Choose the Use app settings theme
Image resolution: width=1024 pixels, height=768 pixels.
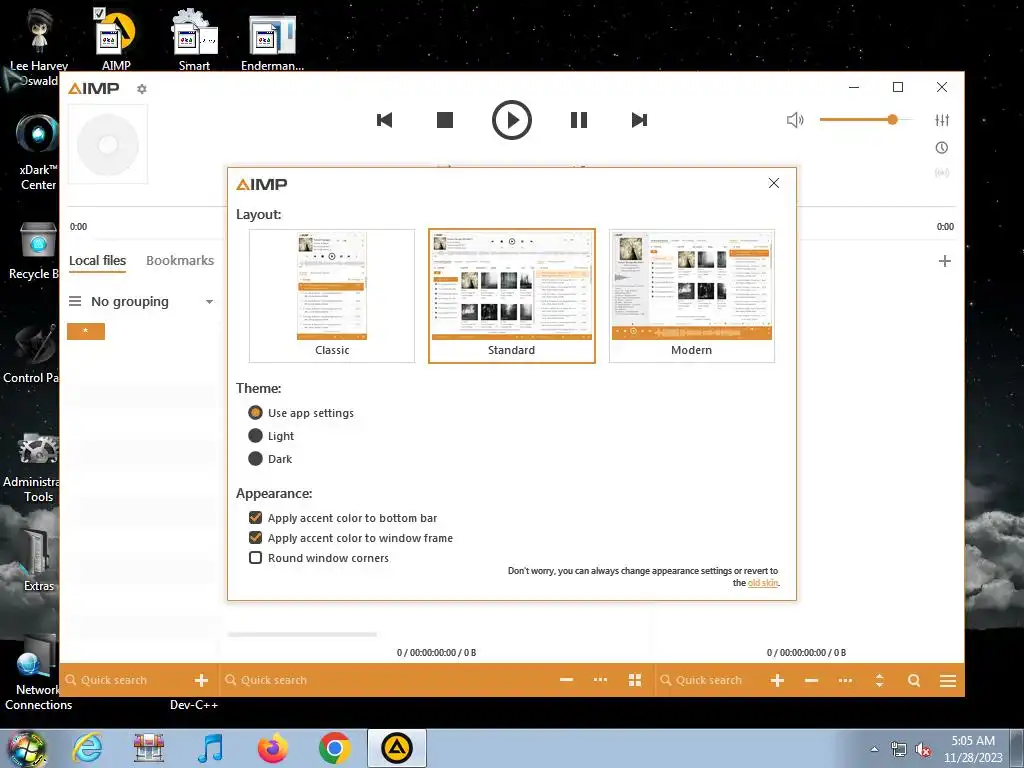(301, 413)
